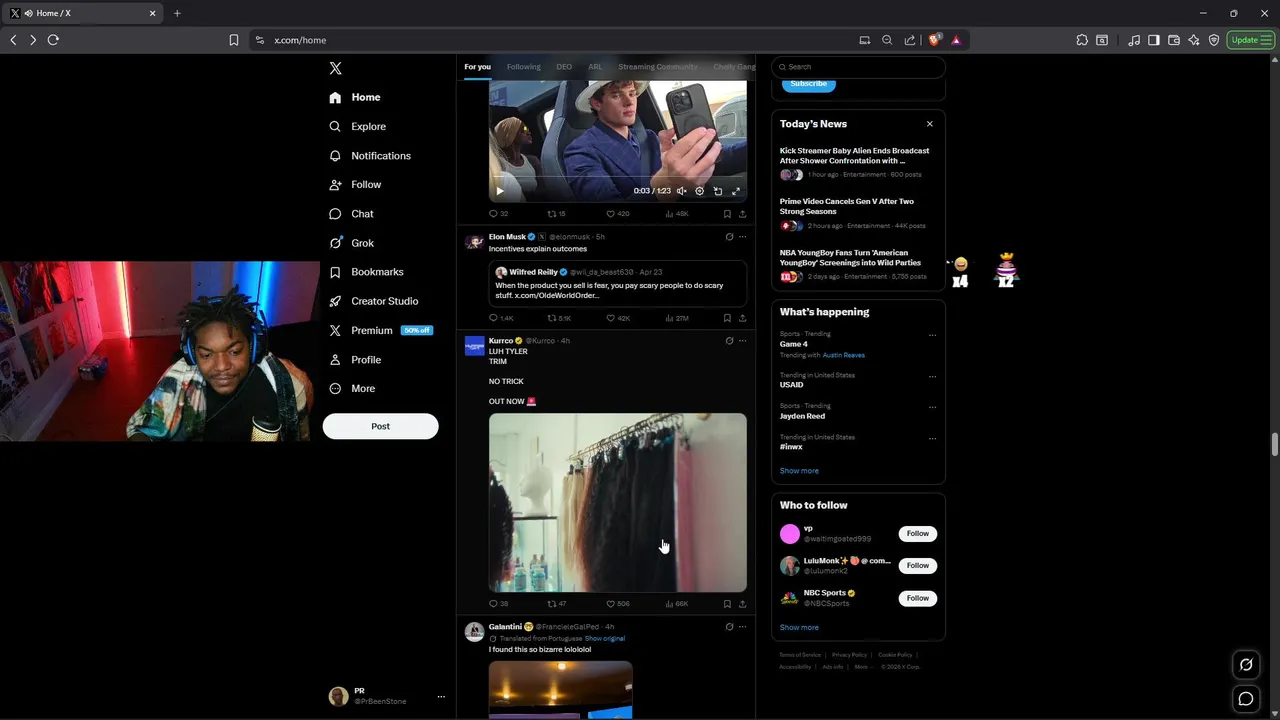The image size is (1280, 720).
Task: Open the more options on Galantini's post
Action: (742, 627)
